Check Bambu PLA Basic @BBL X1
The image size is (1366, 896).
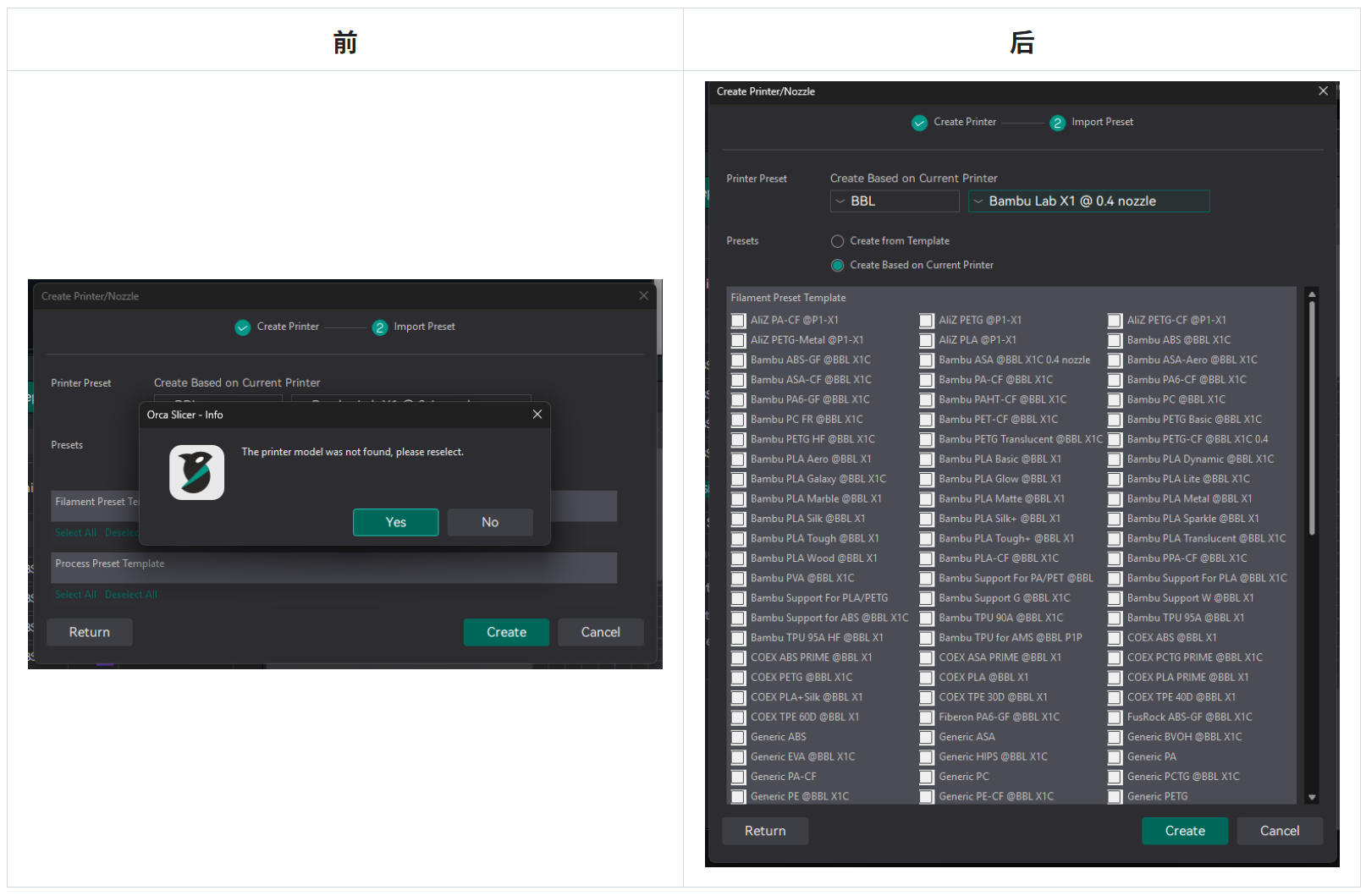tap(927, 459)
